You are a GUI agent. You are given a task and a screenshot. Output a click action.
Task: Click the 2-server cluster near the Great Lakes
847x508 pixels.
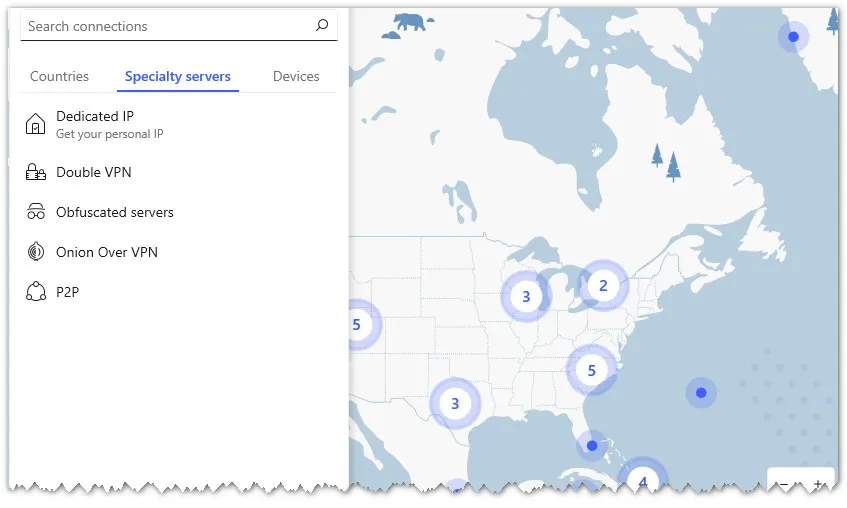[603, 285]
